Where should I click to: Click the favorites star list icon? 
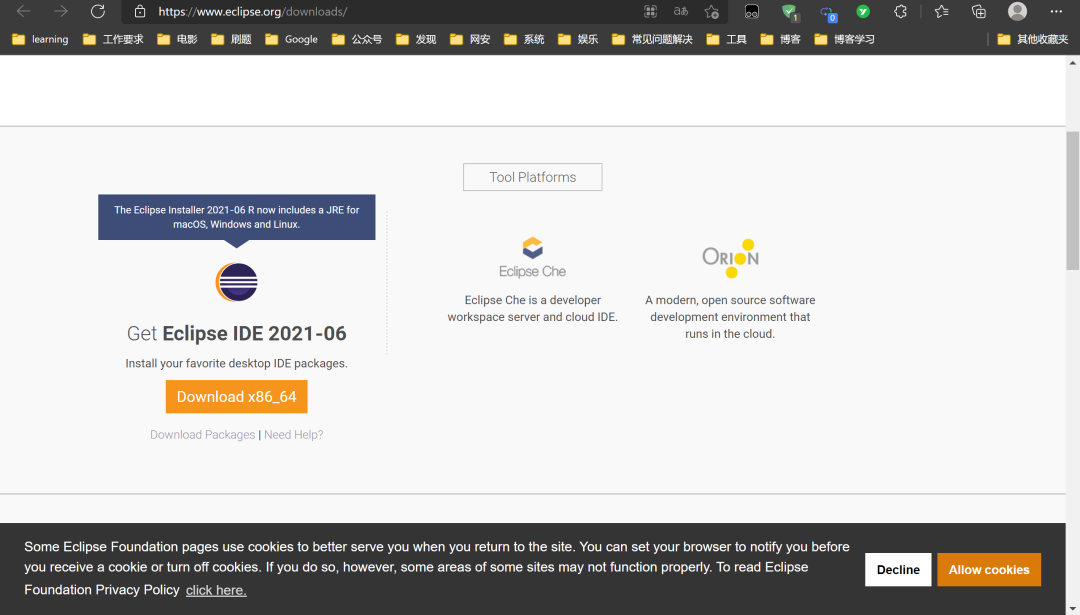pos(942,12)
